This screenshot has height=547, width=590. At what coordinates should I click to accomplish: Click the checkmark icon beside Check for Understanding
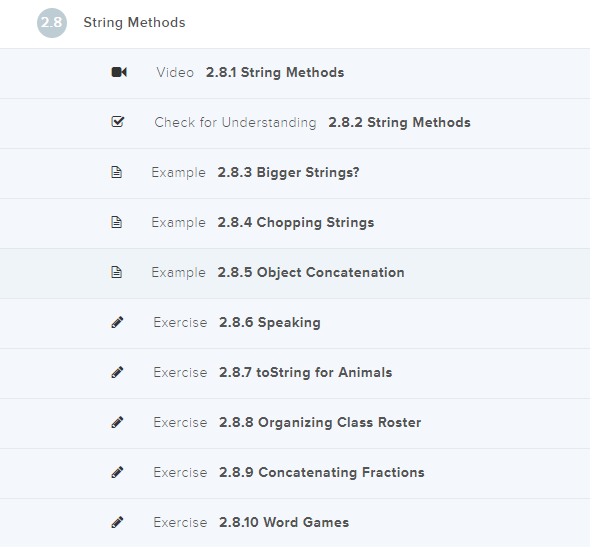pos(118,122)
